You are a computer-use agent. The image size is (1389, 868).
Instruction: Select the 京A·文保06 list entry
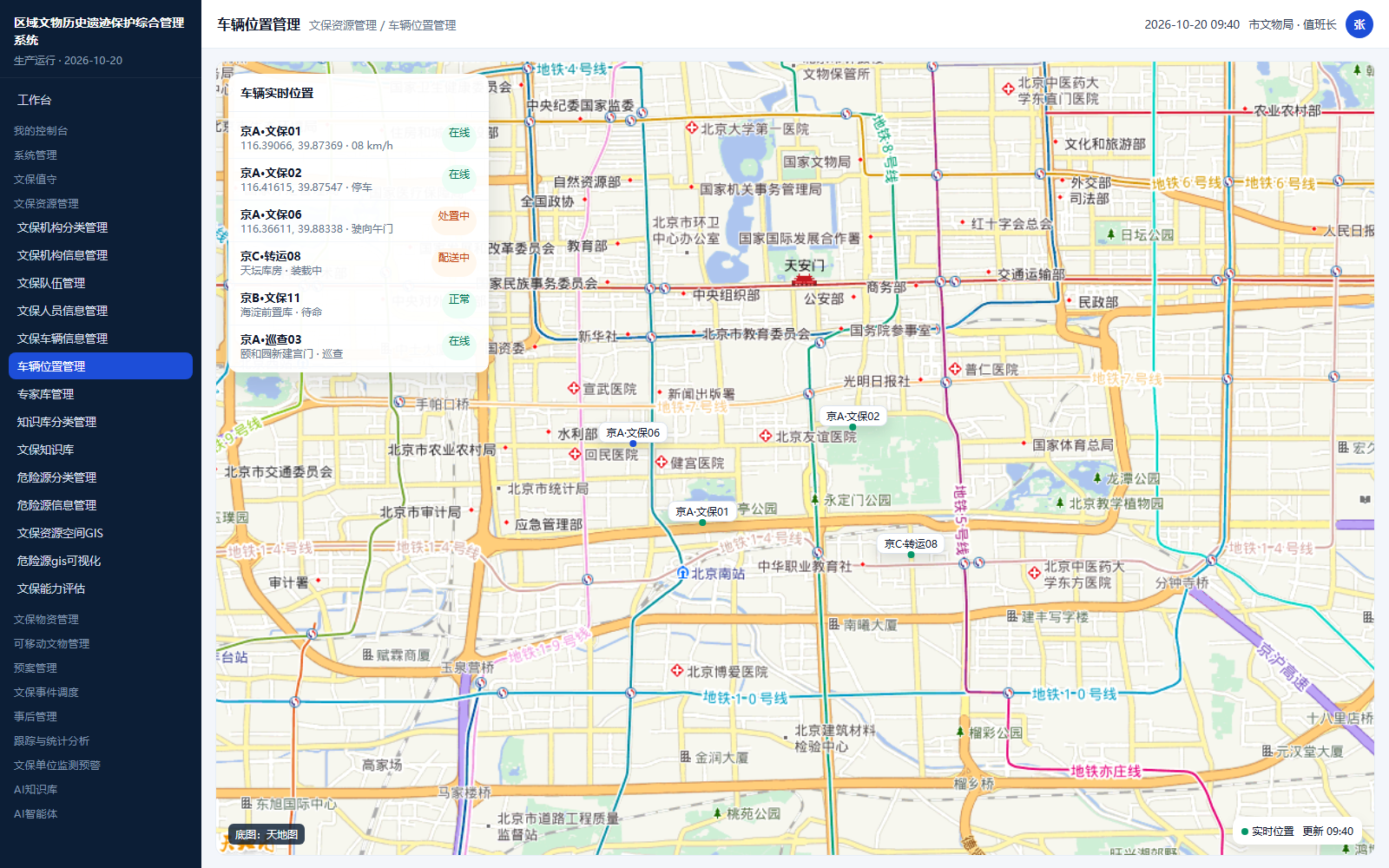(358, 220)
